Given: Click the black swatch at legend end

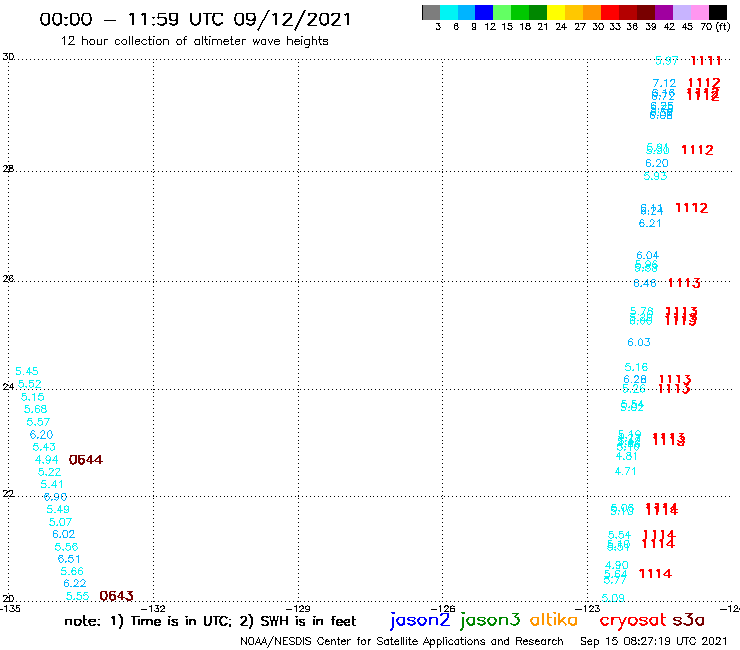Looking at the screenshot, I should 717,12.
